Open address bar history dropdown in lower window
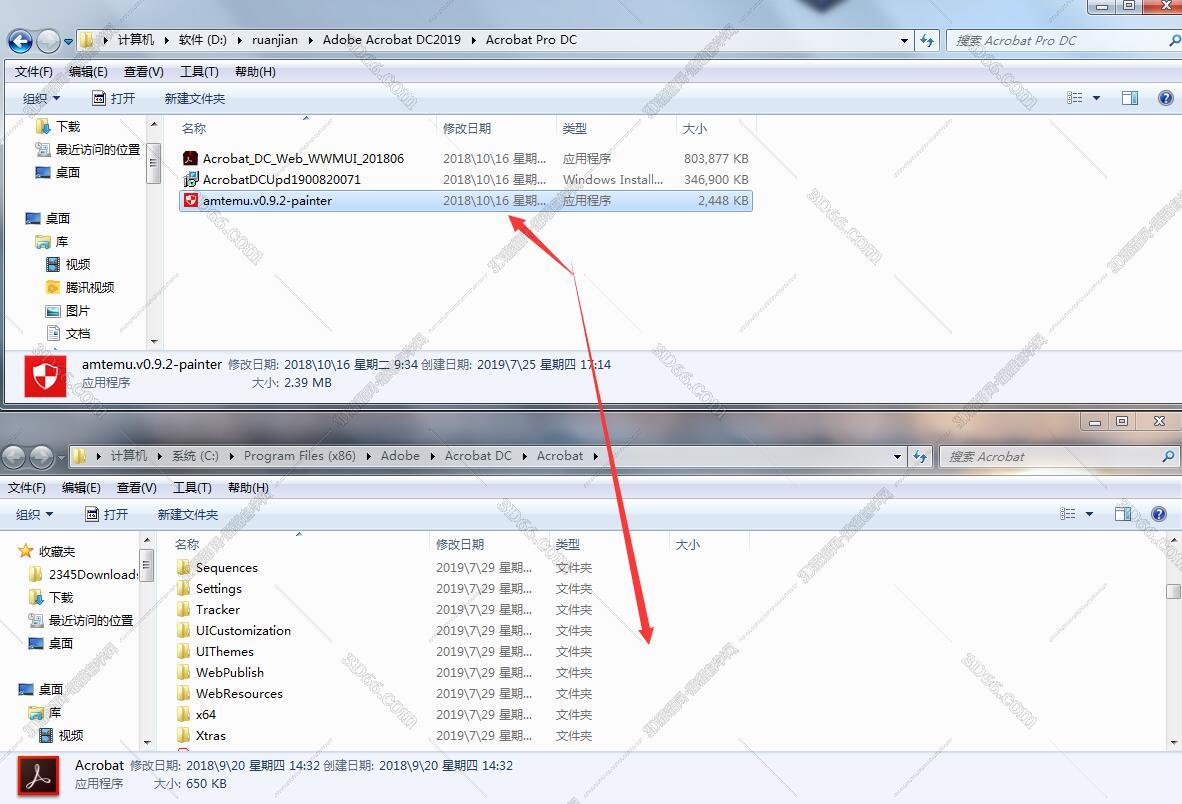The width and height of the screenshot is (1182, 804). tap(897, 457)
